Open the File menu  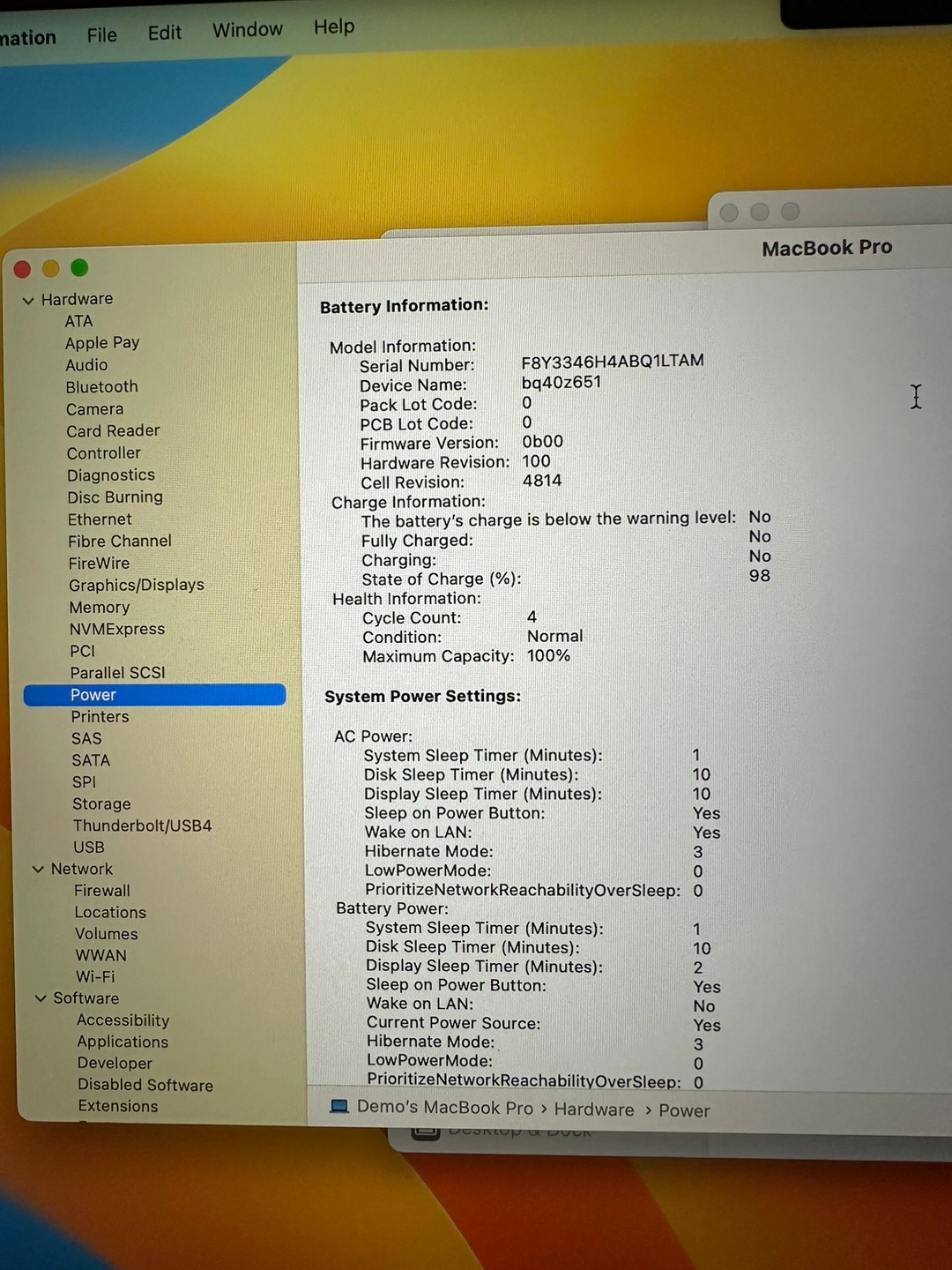point(101,35)
